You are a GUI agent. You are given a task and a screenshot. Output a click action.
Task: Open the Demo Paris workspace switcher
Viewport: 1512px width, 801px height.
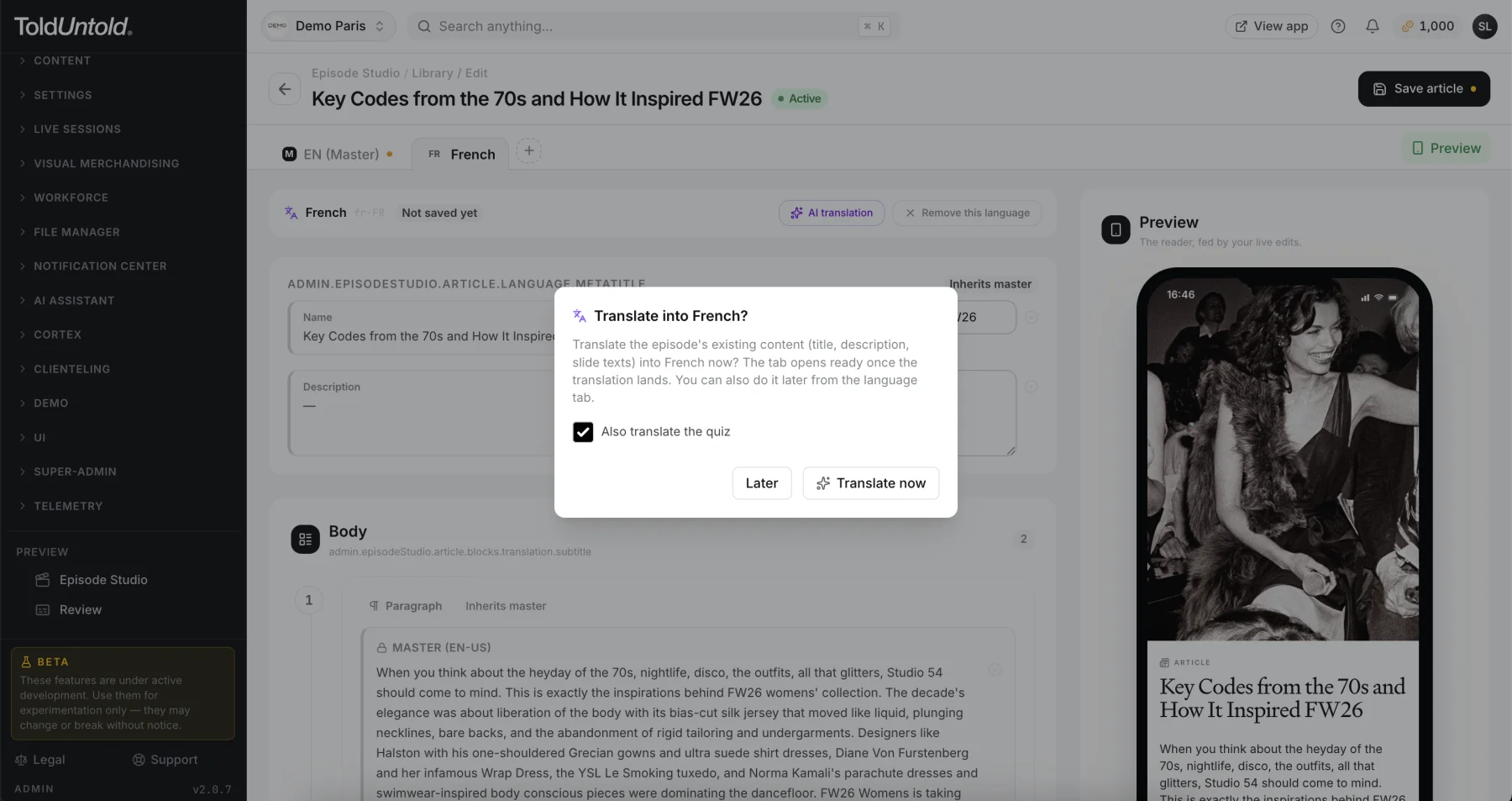tap(328, 26)
